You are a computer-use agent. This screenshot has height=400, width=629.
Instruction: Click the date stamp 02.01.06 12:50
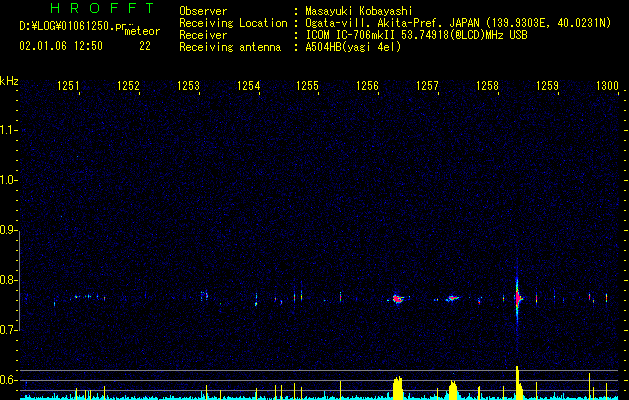[61, 46]
